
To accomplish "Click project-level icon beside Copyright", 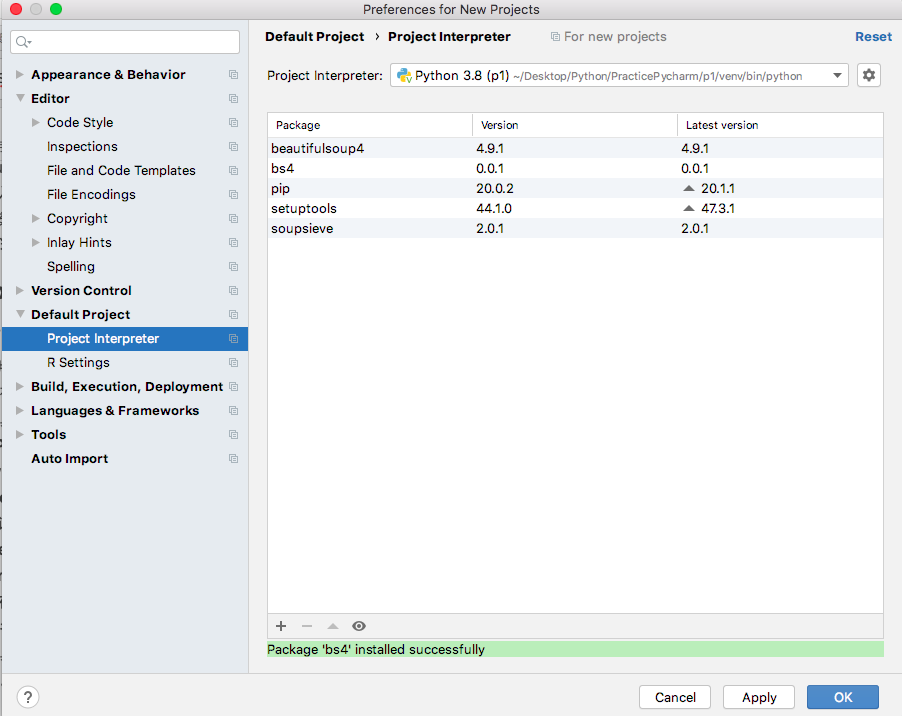I will 233,219.
